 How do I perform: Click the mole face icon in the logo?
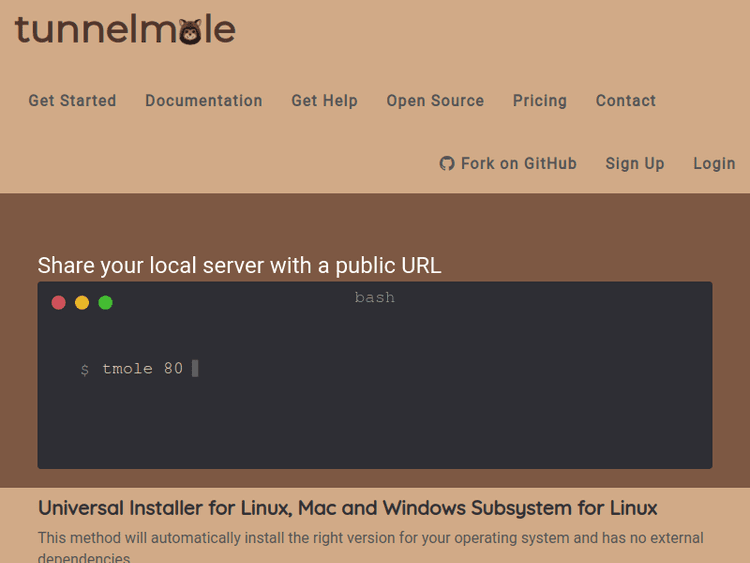(x=190, y=29)
